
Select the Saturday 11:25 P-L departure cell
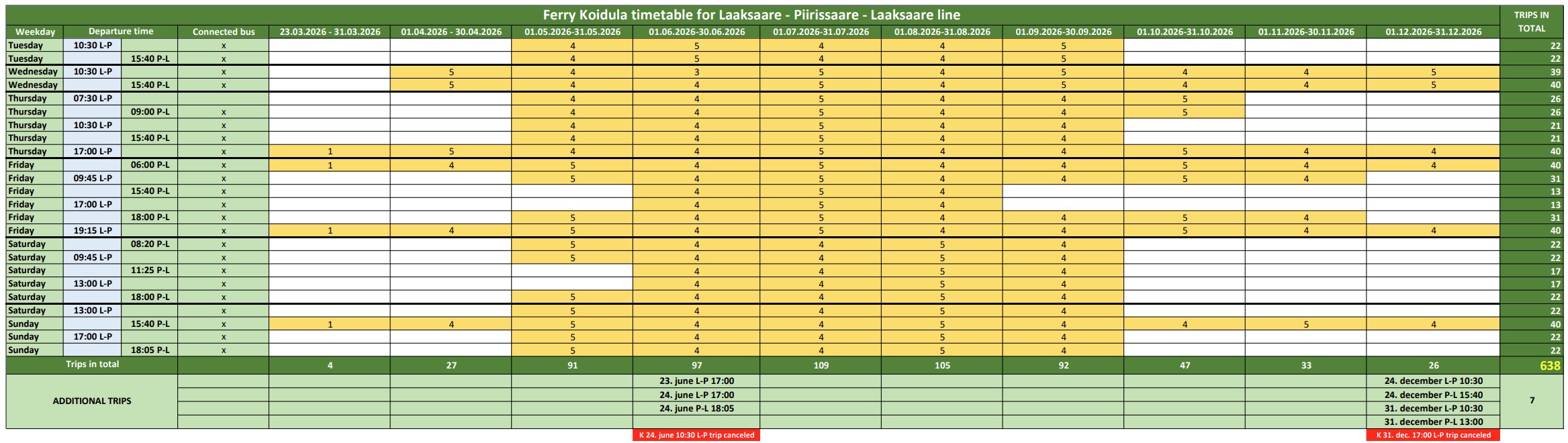point(150,270)
